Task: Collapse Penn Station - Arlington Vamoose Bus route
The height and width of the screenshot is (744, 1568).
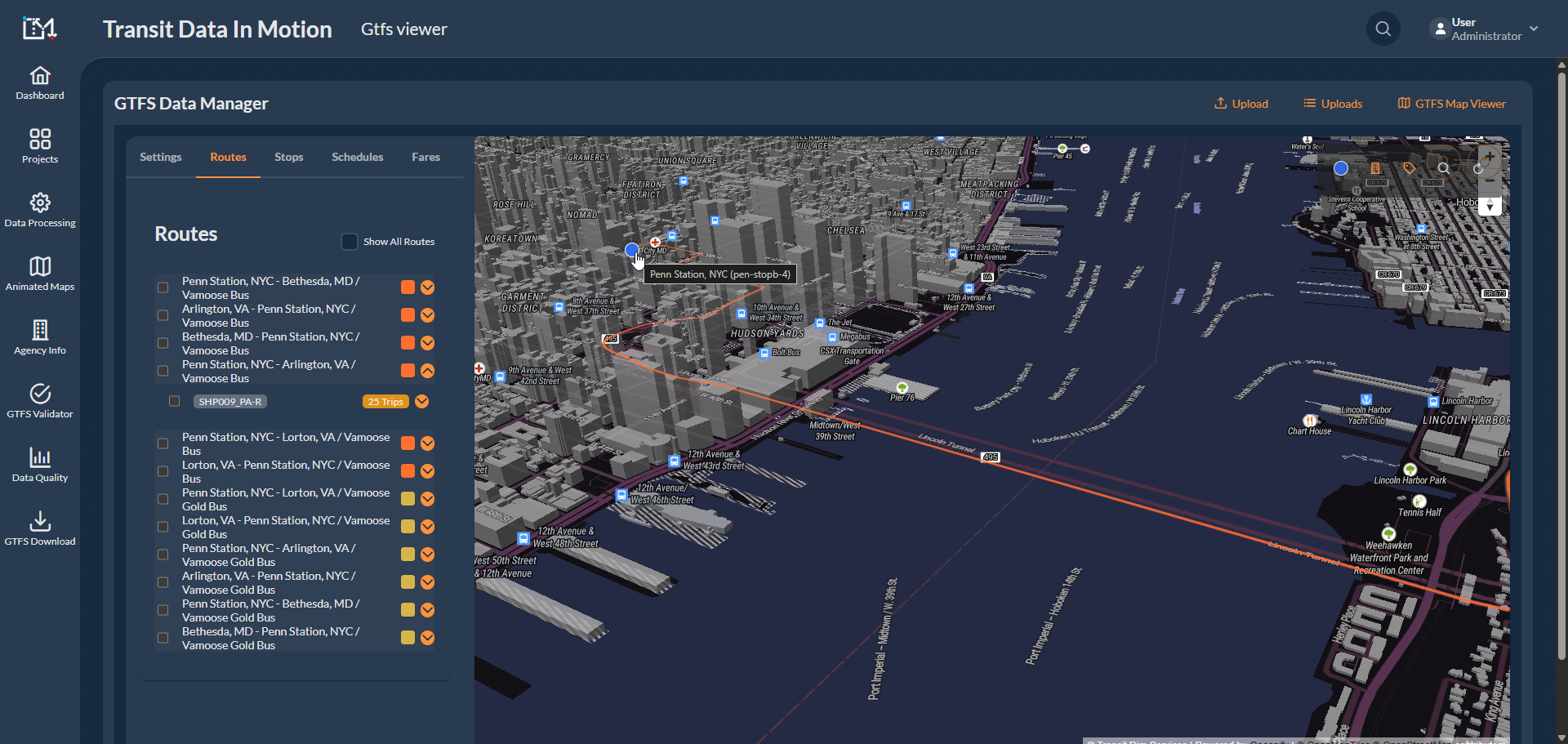Action: [427, 371]
